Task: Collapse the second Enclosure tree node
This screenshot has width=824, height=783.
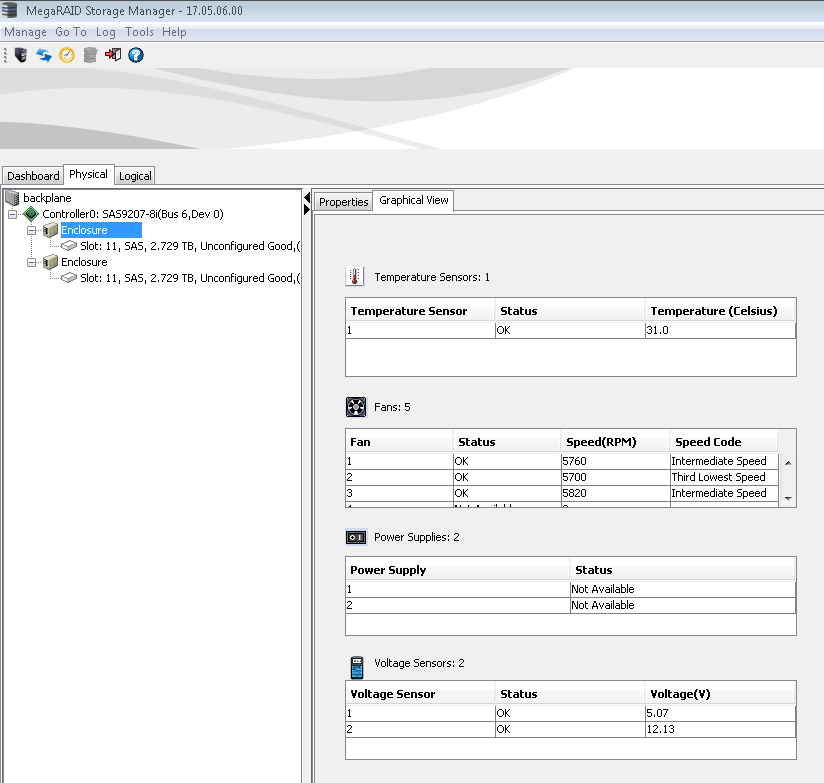Action: [x=32, y=262]
